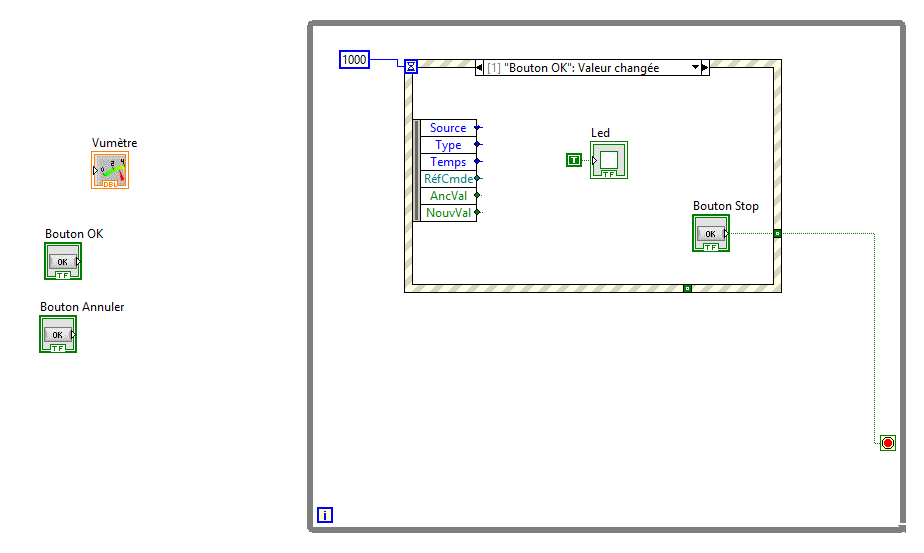The image size is (924, 553).
Task: Click the Type event data item
Action: [448, 145]
